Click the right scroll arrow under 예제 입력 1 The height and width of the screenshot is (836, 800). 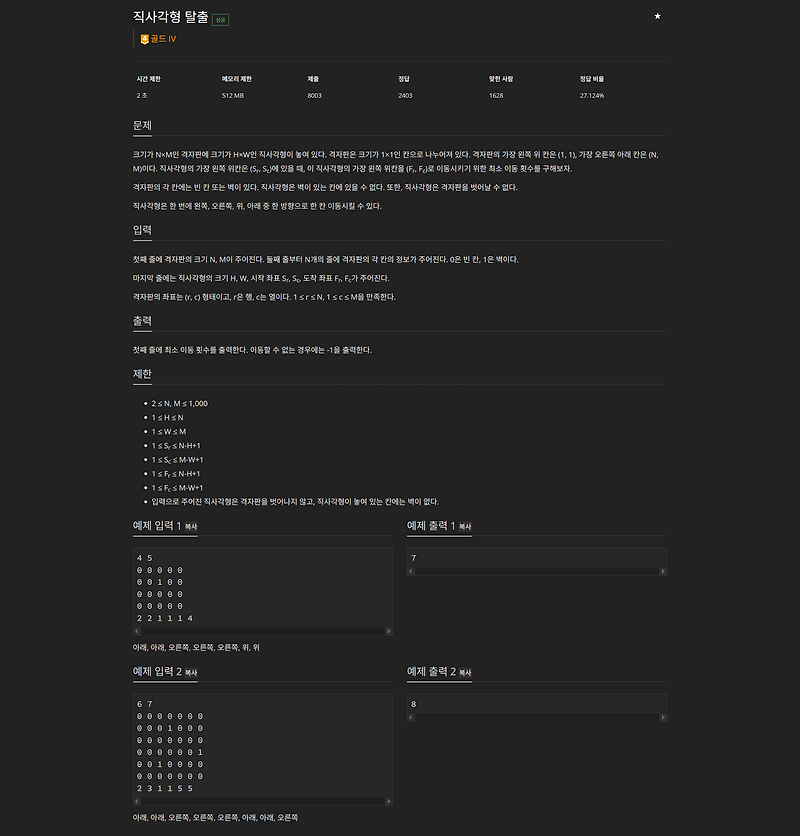point(390,631)
